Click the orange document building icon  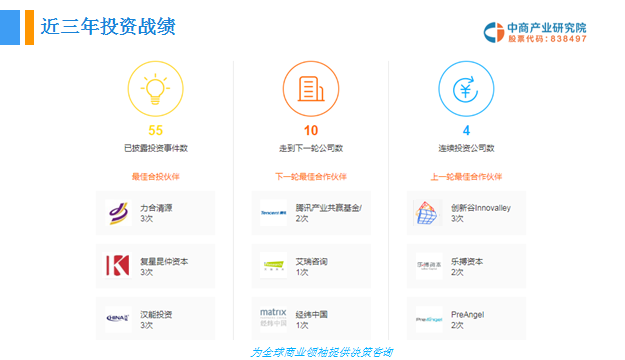(x=311, y=89)
